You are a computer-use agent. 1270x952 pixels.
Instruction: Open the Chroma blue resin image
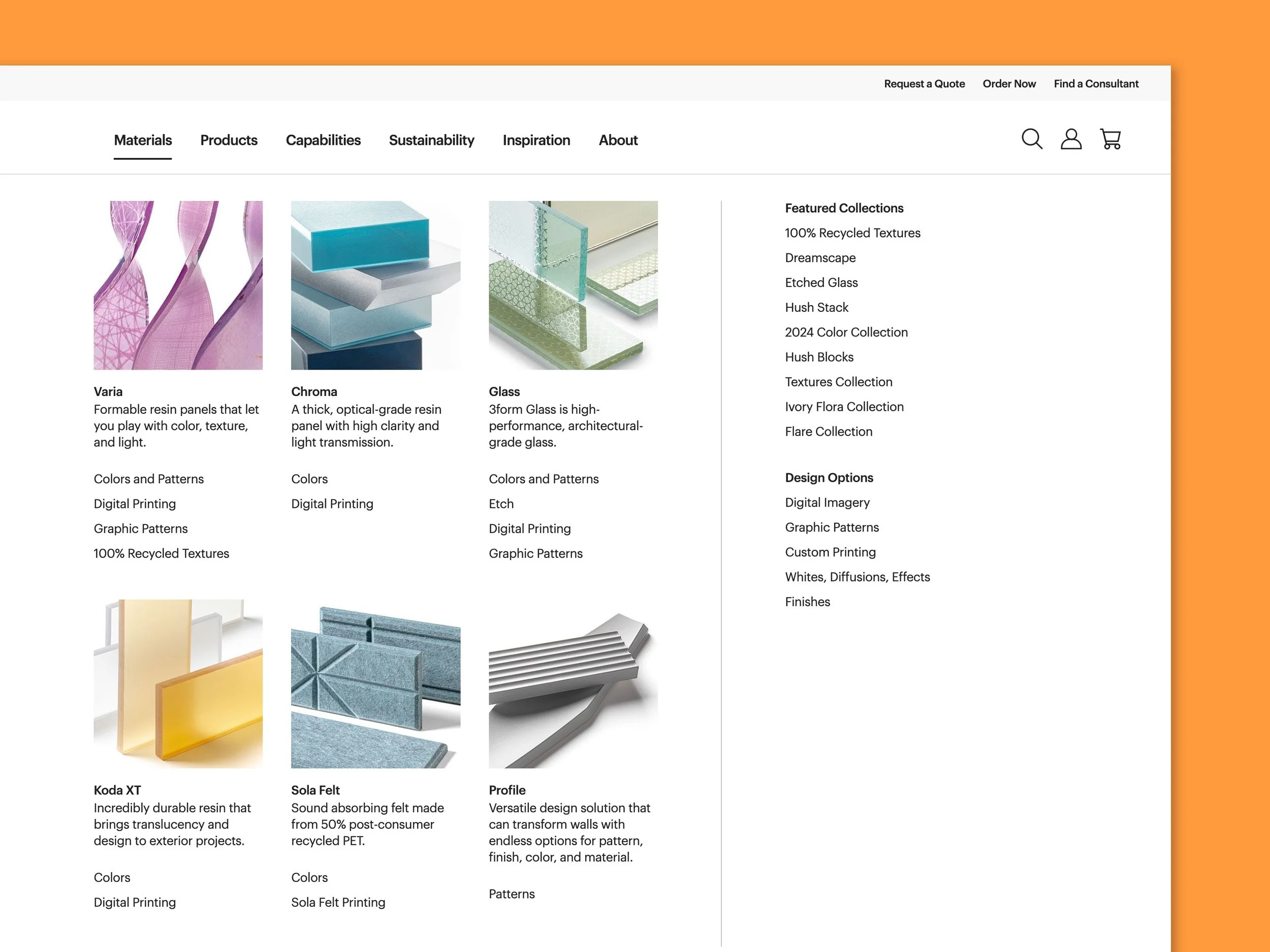pos(375,285)
